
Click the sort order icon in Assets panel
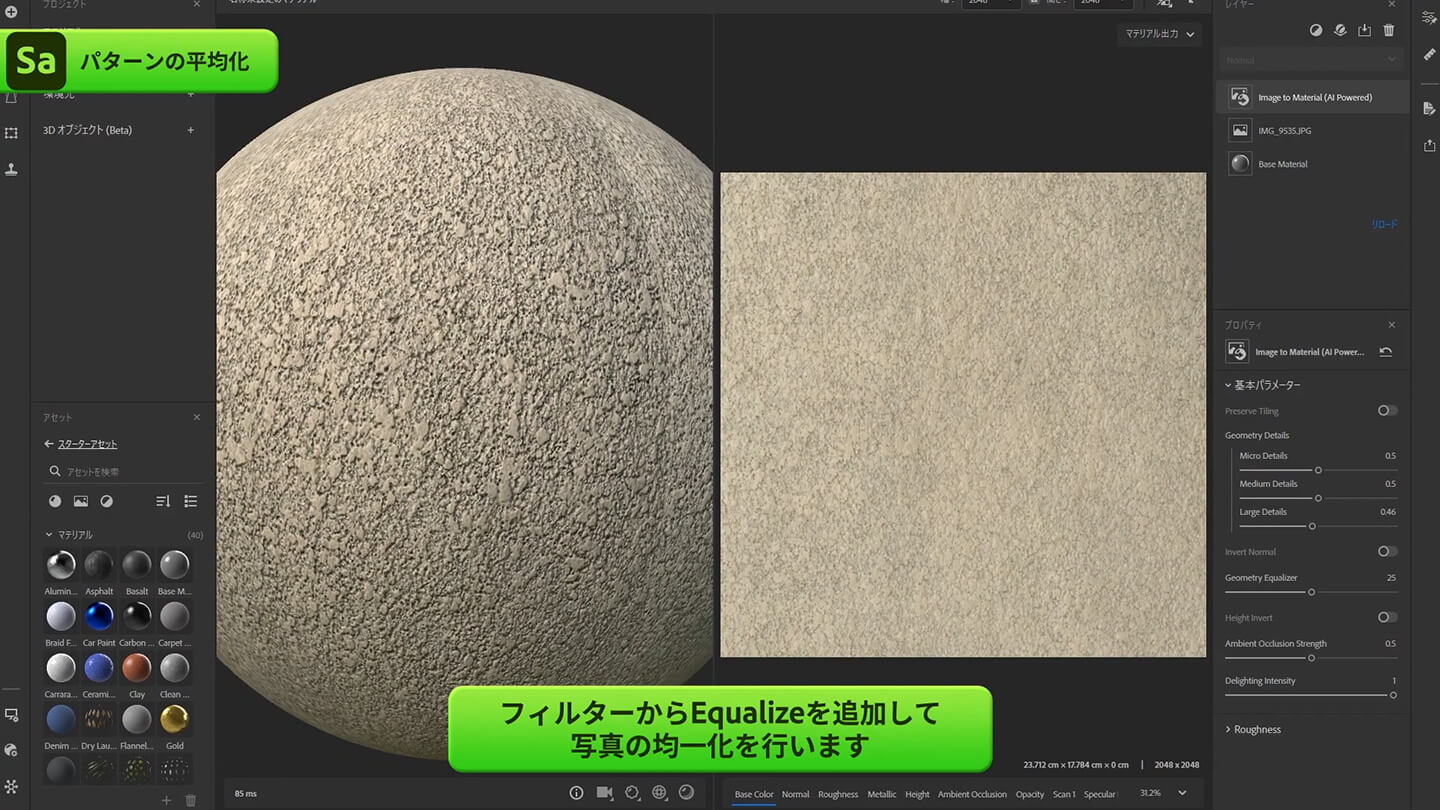point(163,501)
